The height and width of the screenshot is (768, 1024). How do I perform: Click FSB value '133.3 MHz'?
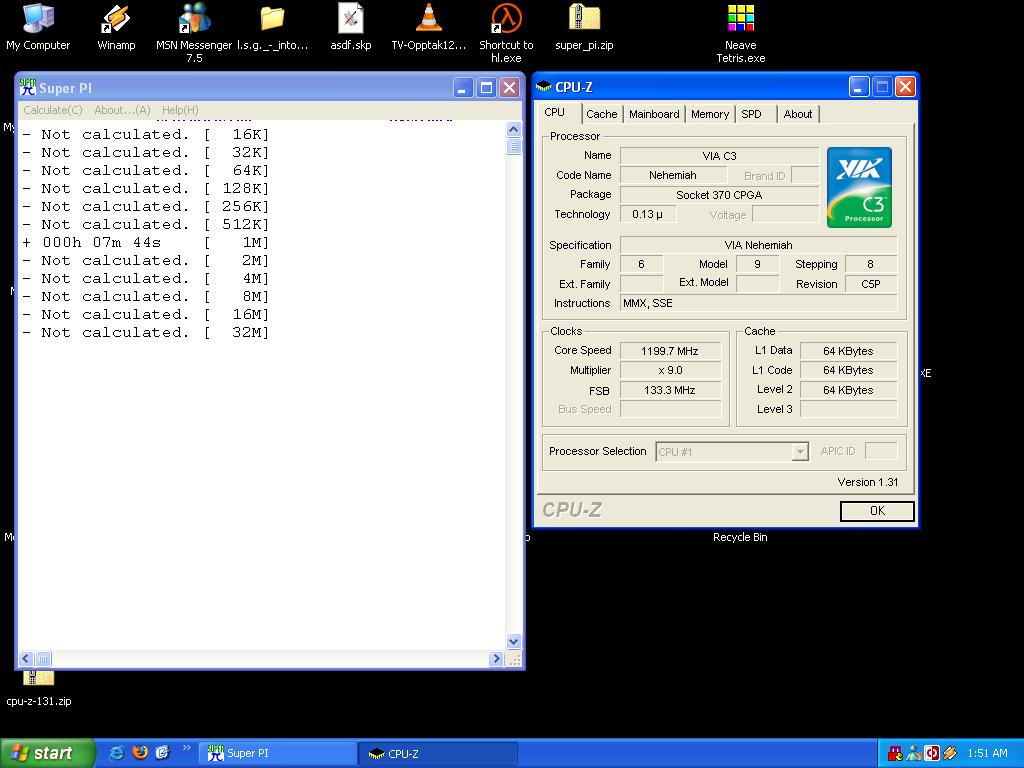point(670,390)
